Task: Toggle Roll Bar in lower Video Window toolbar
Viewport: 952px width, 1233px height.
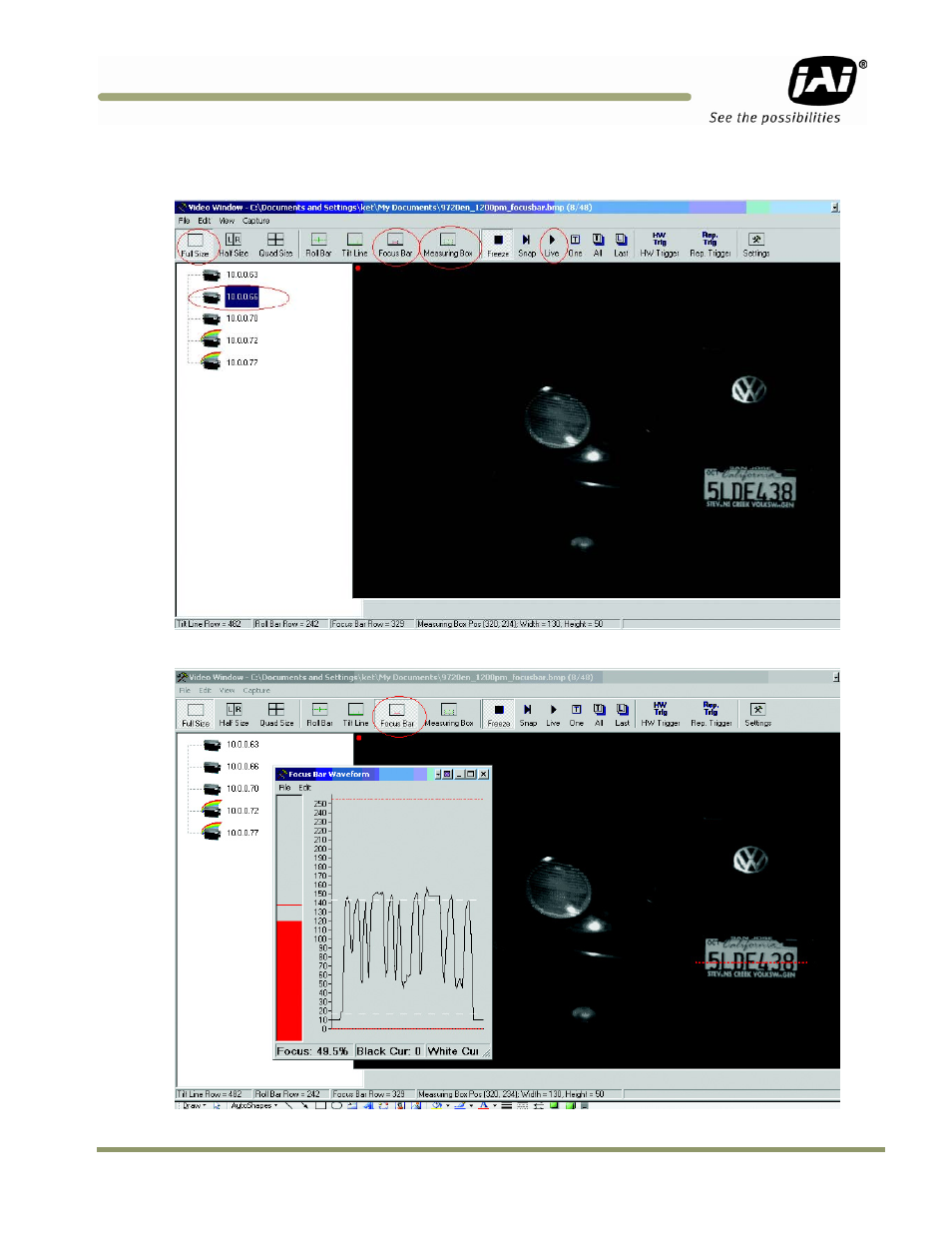Action: coord(319,715)
